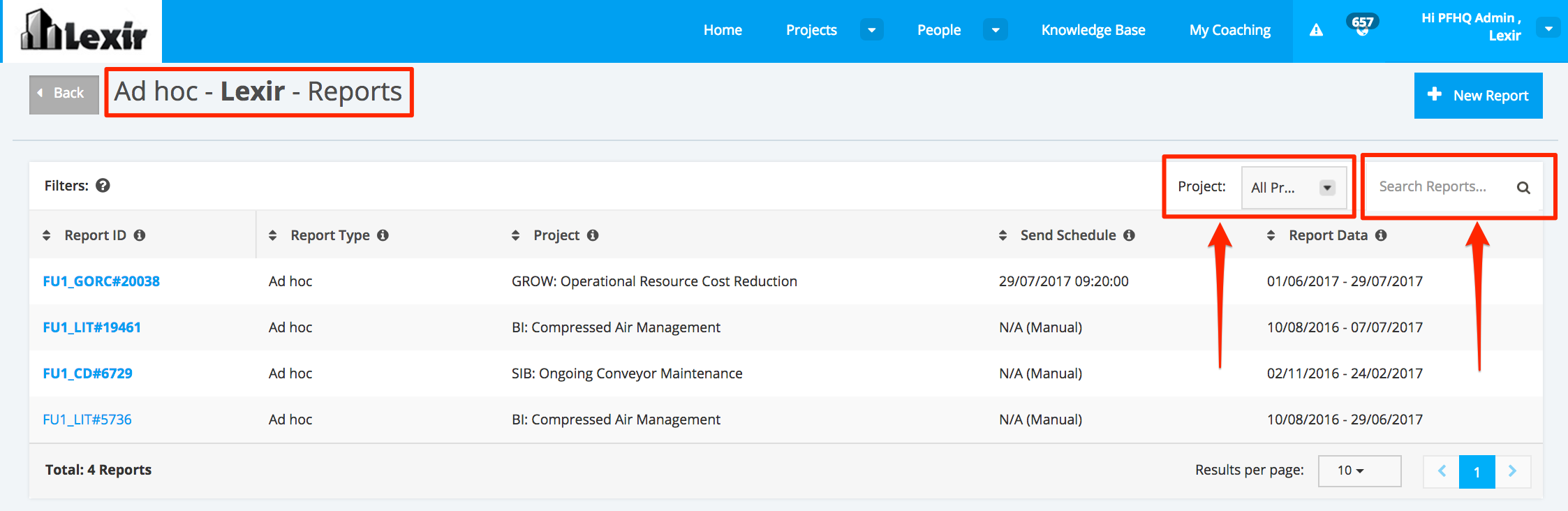
Task: Click the Lexir logo
Action: tap(83, 31)
